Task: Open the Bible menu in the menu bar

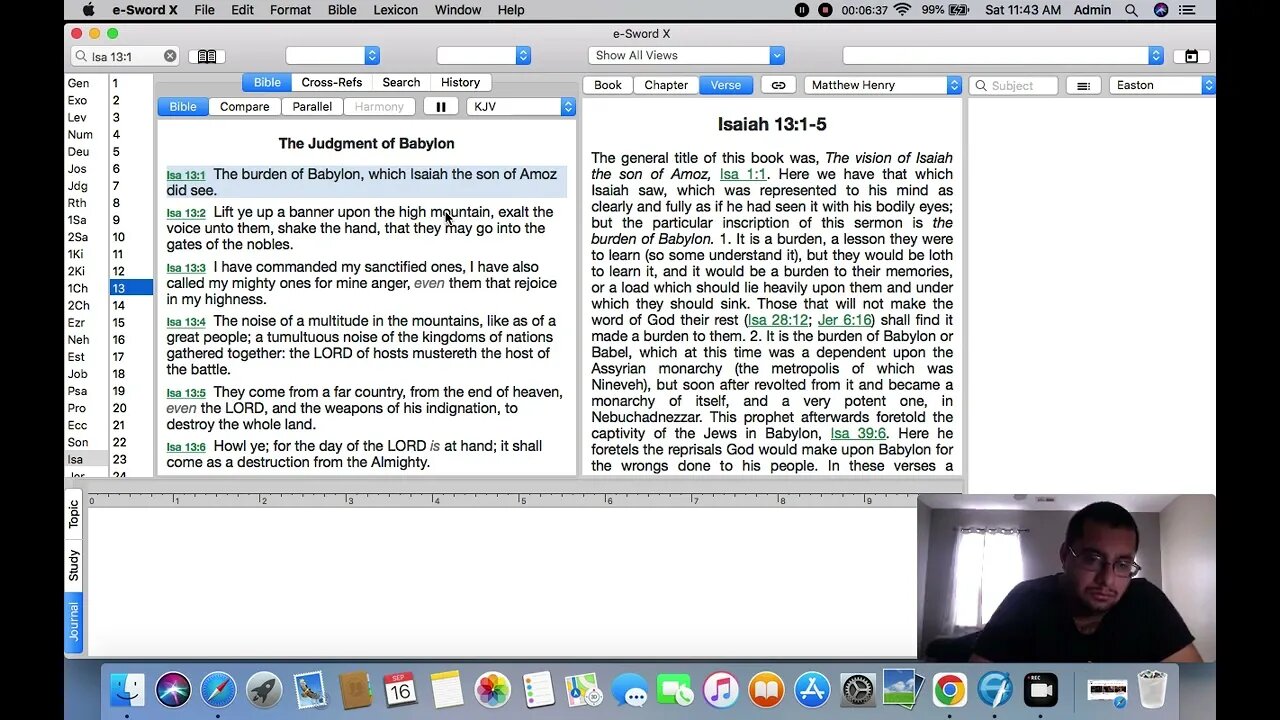Action: pyautogui.click(x=342, y=10)
